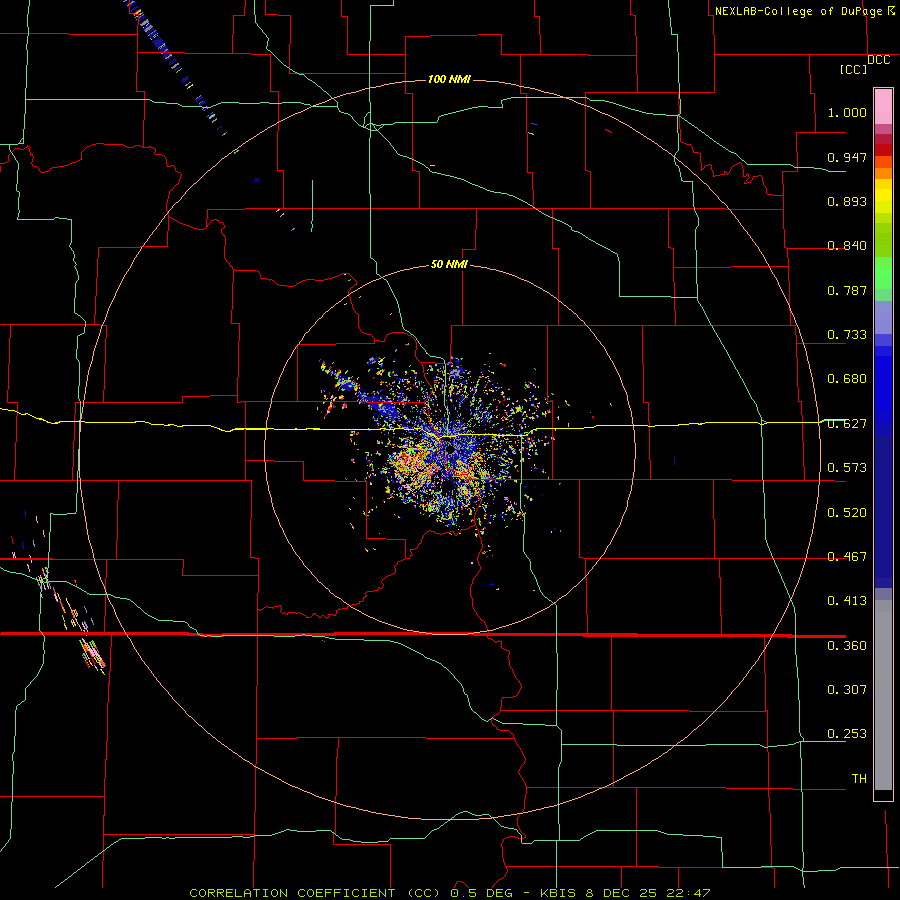Click the 50 NMI range ring label
Screen dimensions: 900x900
pyautogui.click(x=449, y=265)
